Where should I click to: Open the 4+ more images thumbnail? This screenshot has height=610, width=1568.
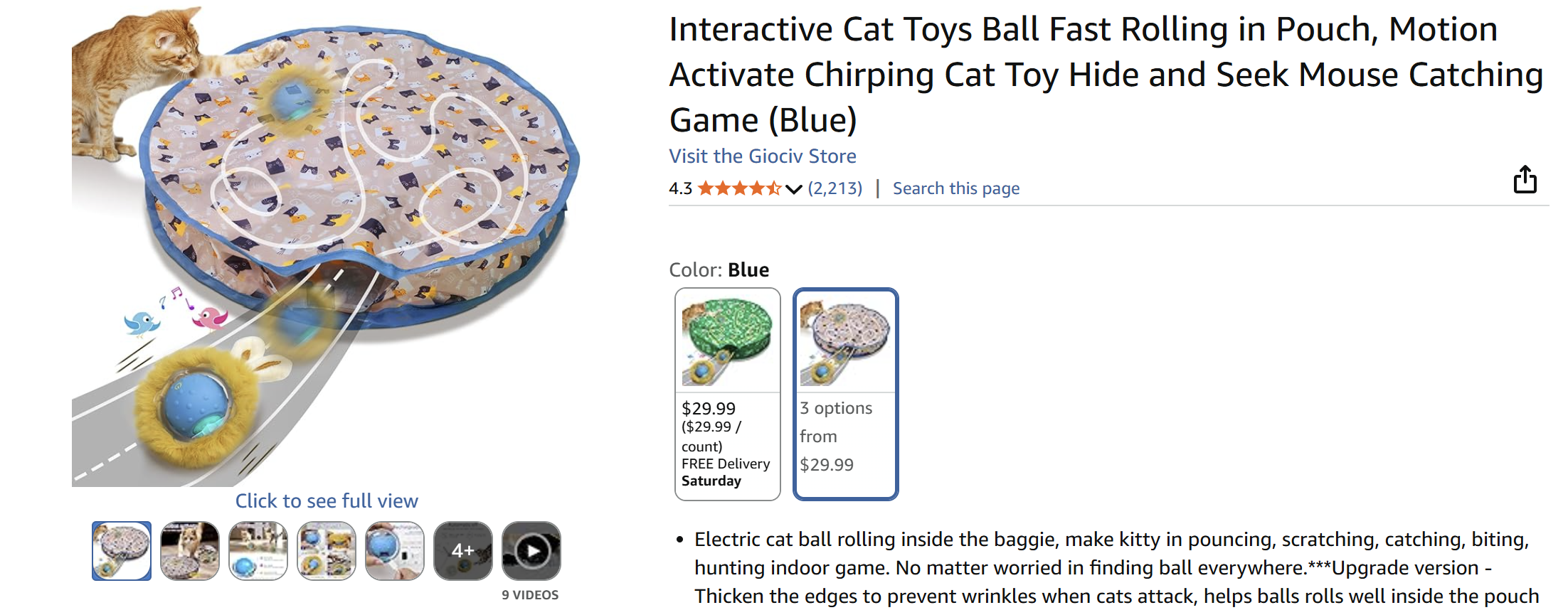pos(463,551)
